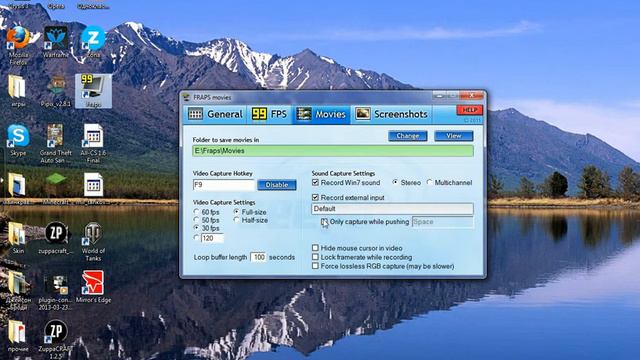Click Disable next to video capture hotkey

(x=277, y=185)
